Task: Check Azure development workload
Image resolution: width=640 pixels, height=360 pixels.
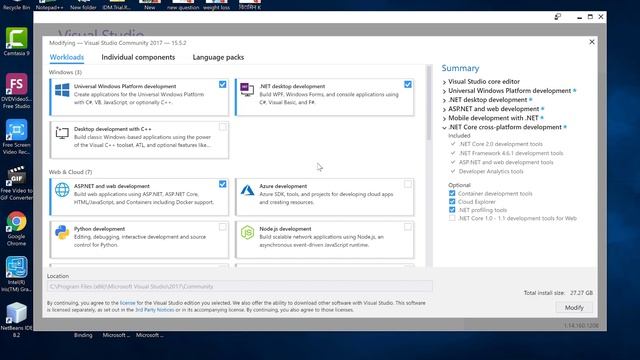Action: [x=408, y=184]
